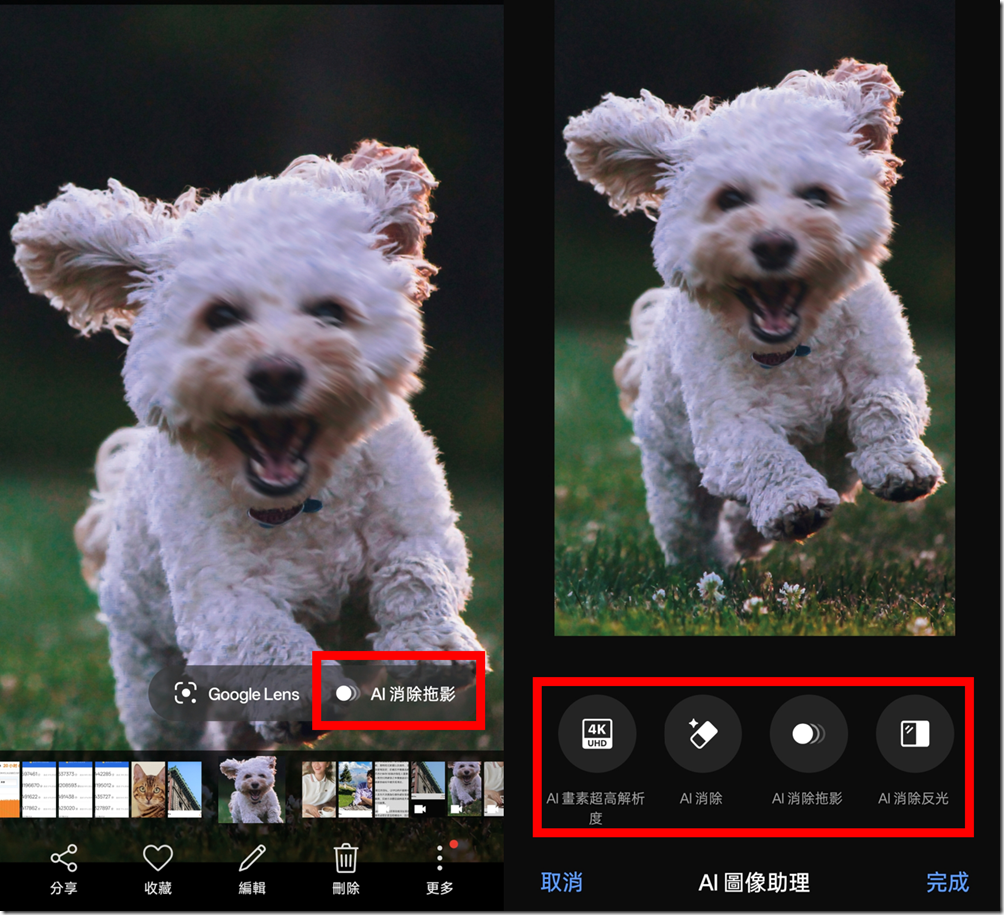
Task: Delete the photo with 刪除 trash icon
Action: pos(346,869)
